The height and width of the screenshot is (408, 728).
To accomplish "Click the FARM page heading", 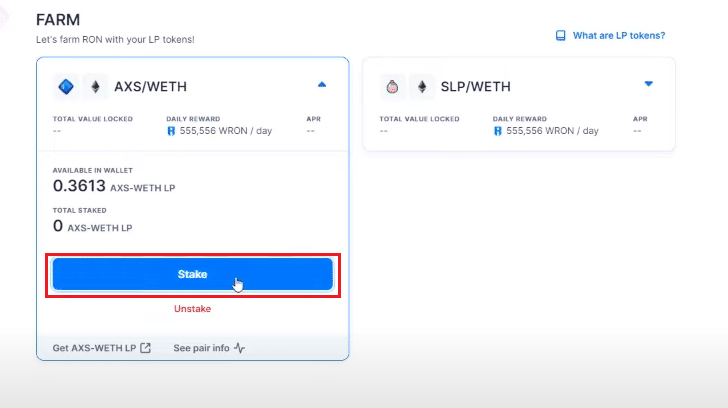I will 58,20.
